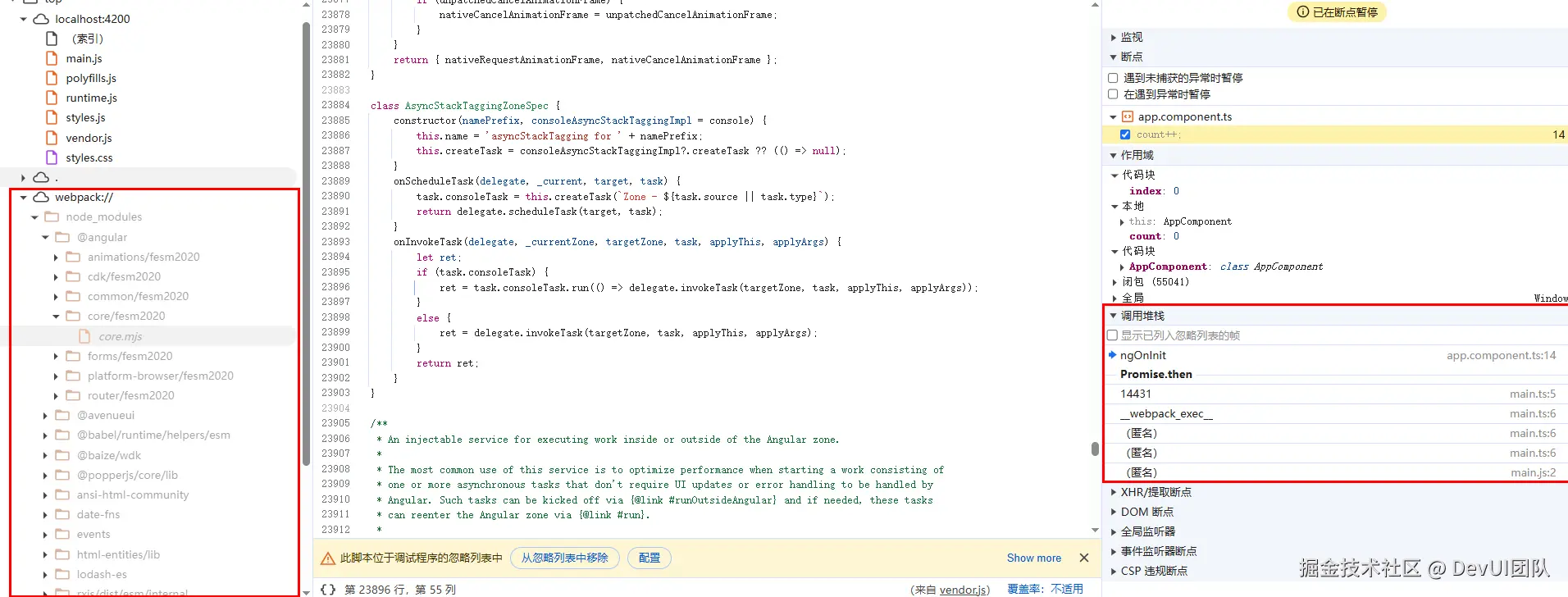Image resolution: width=1568 pixels, height=597 pixels.
Task: Click the app.component.ts file icon in breakpoints
Action: tap(1128, 116)
